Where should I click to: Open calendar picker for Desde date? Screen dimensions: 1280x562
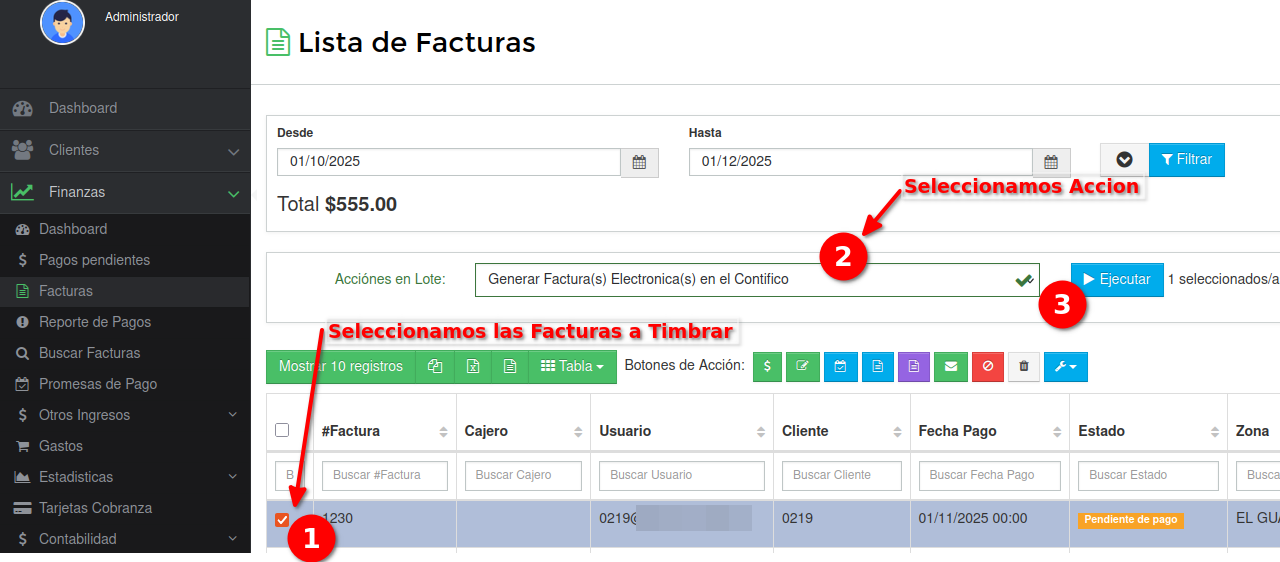(x=640, y=162)
